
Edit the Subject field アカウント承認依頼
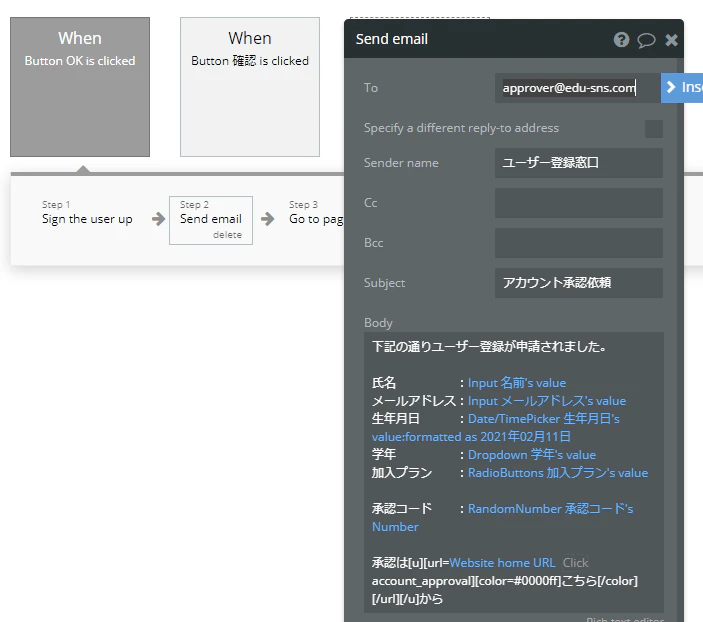click(x=579, y=283)
